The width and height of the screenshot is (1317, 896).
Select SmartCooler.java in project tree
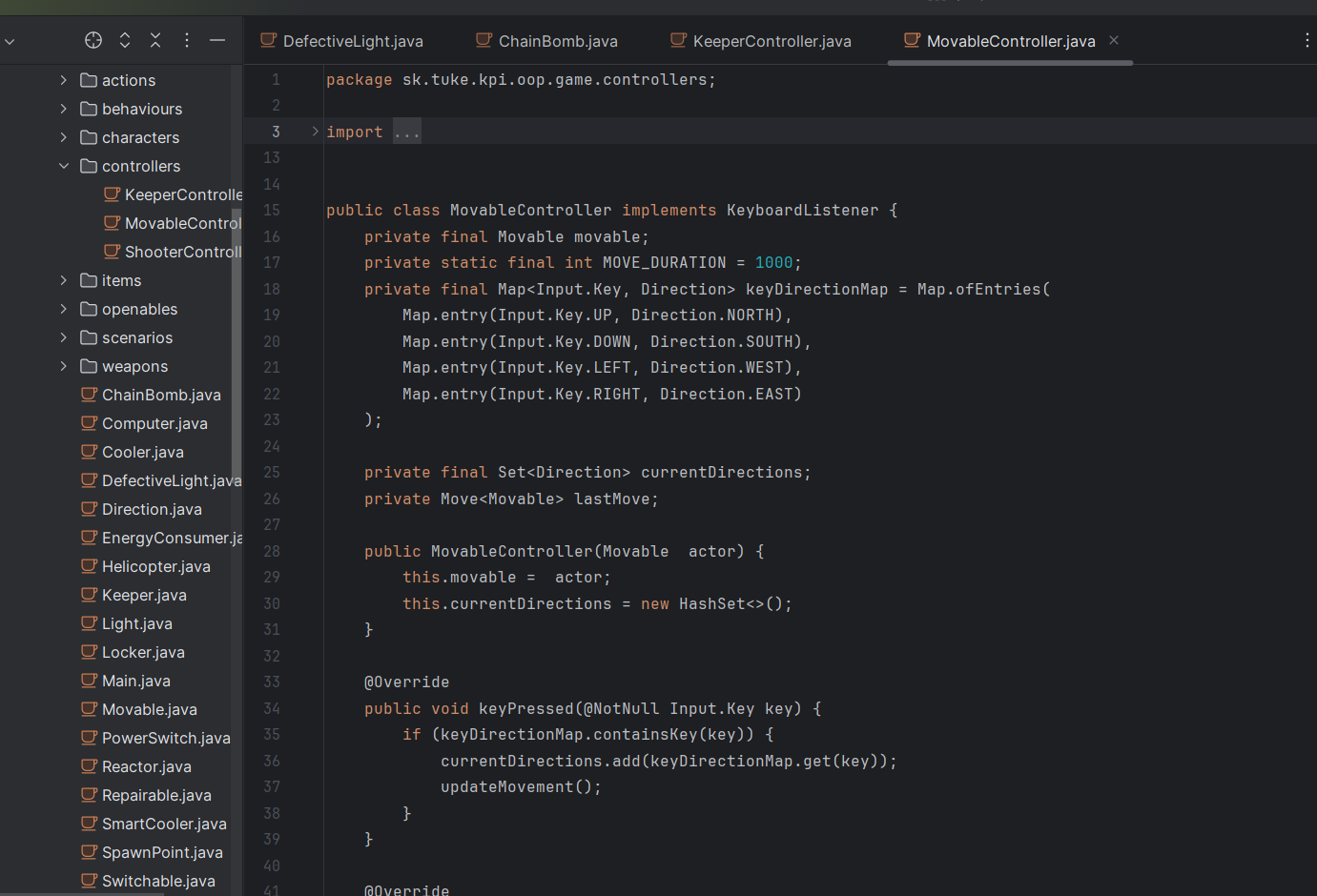[154, 824]
